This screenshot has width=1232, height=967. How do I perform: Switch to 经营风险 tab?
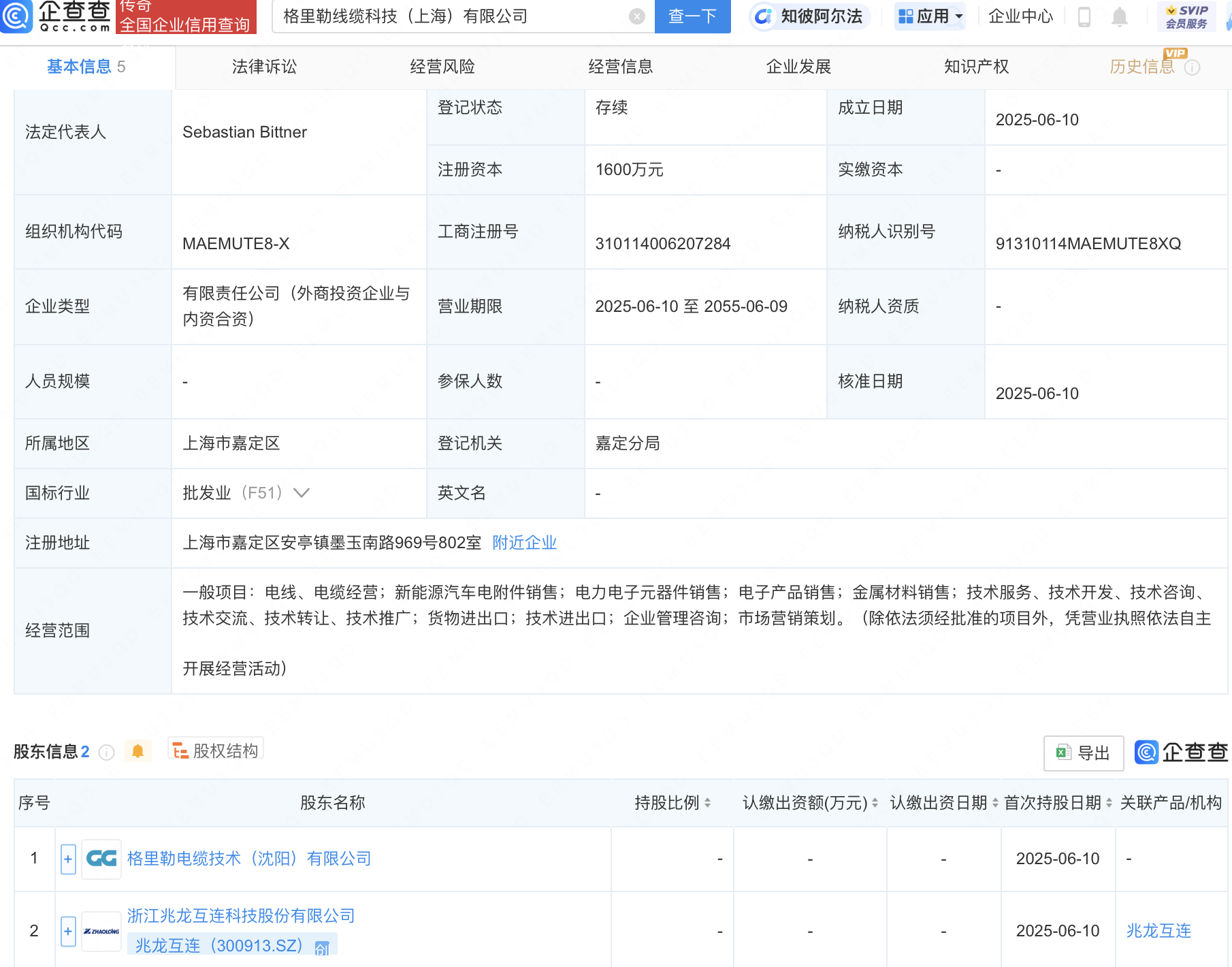(442, 67)
